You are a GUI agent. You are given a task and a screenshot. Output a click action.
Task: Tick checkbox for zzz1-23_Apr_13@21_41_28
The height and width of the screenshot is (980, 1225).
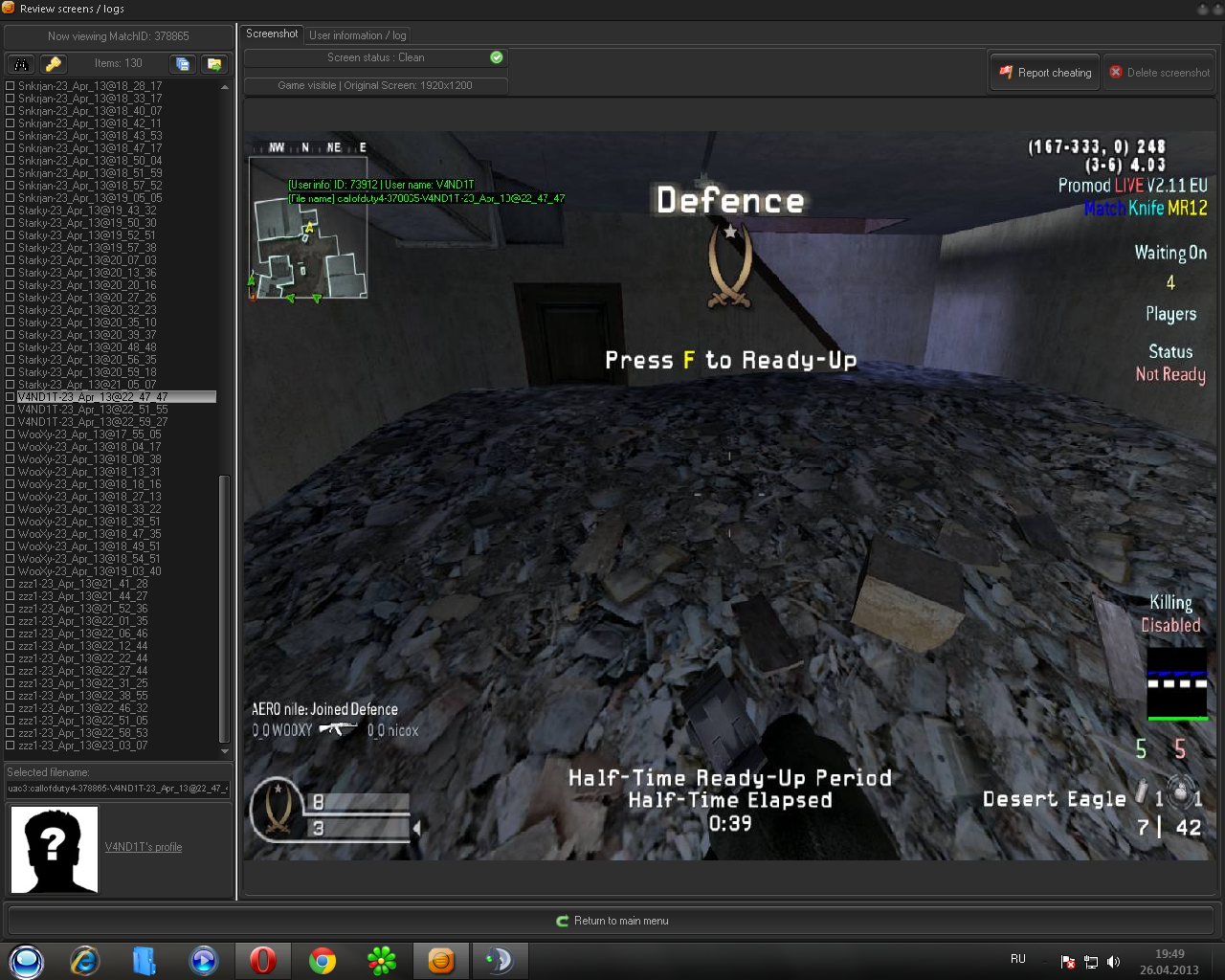click(11, 584)
